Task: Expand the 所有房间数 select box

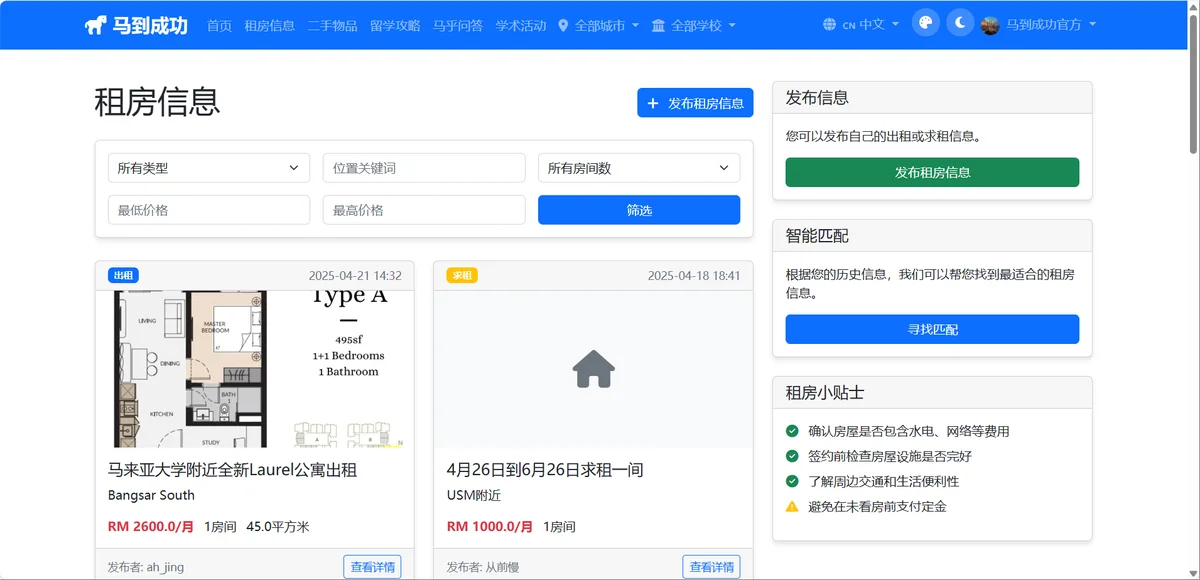Action: pyautogui.click(x=639, y=168)
